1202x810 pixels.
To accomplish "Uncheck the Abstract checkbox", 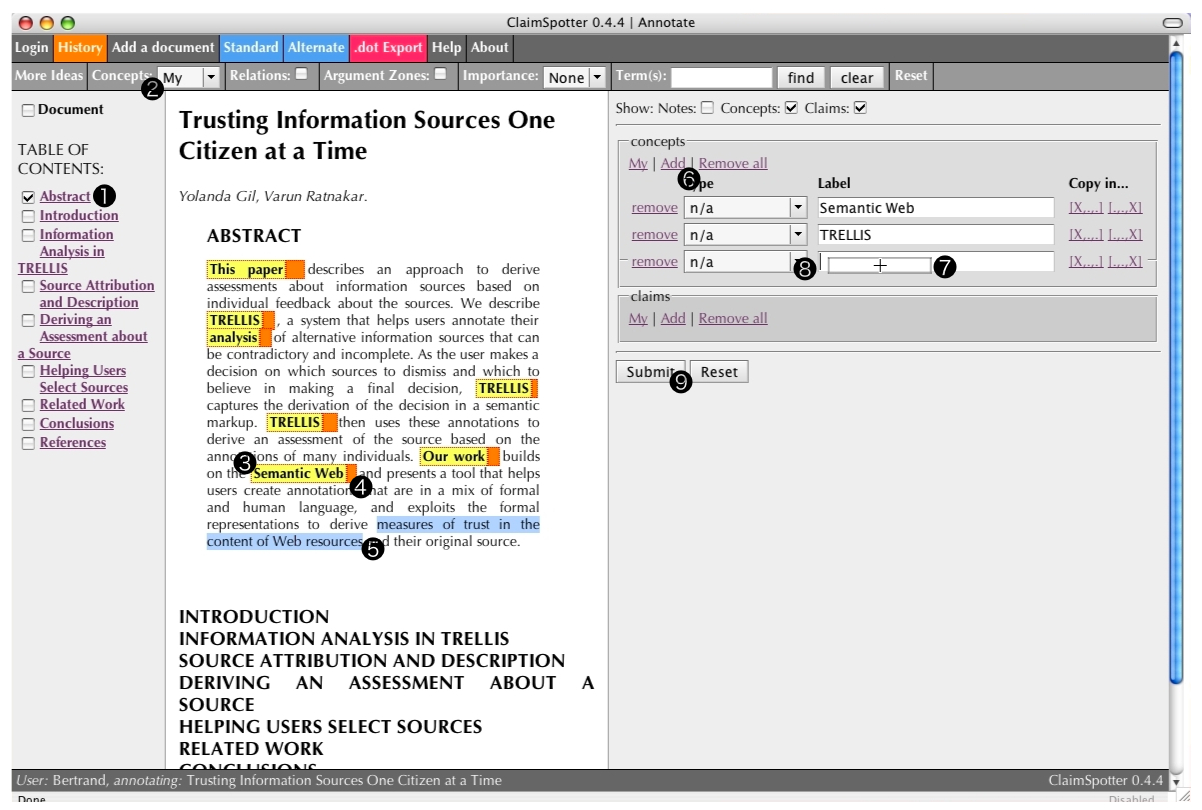I will 28,197.
